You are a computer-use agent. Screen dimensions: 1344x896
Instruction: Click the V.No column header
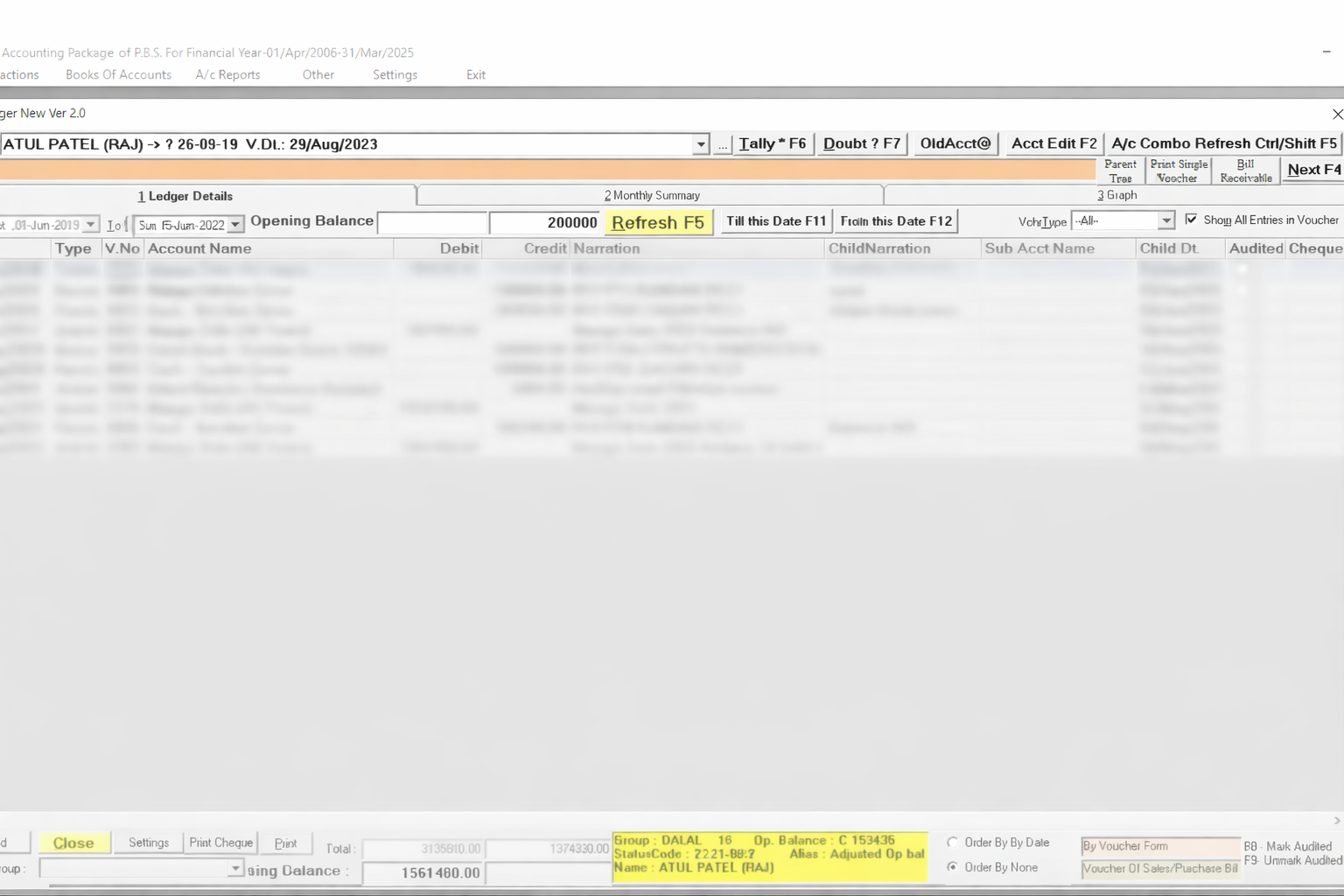click(x=122, y=248)
